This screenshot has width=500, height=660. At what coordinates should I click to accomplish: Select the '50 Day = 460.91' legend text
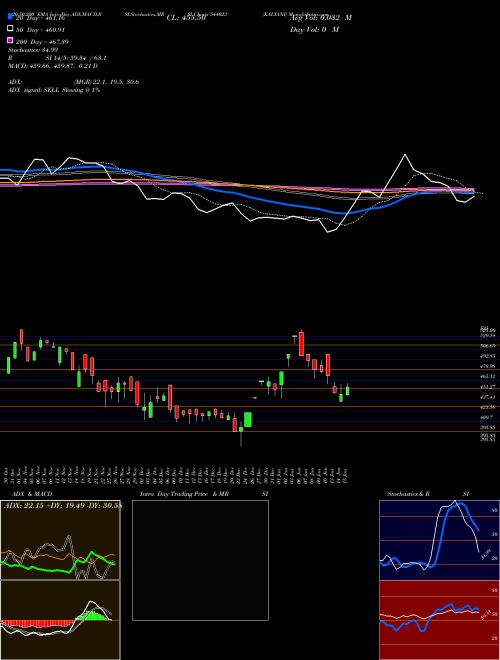[x=40, y=30]
